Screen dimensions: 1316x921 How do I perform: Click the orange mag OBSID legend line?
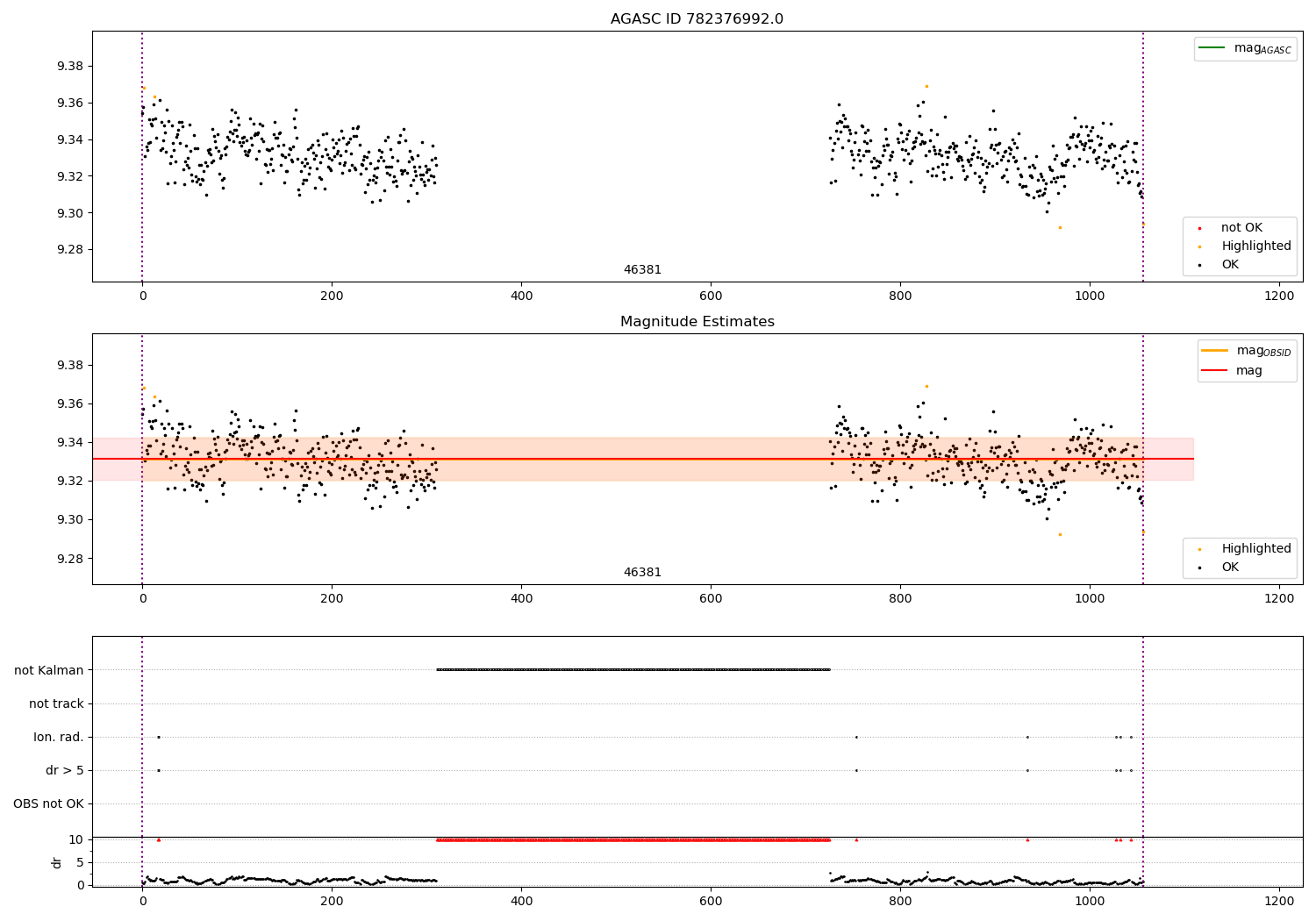[x=1215, y=350]
